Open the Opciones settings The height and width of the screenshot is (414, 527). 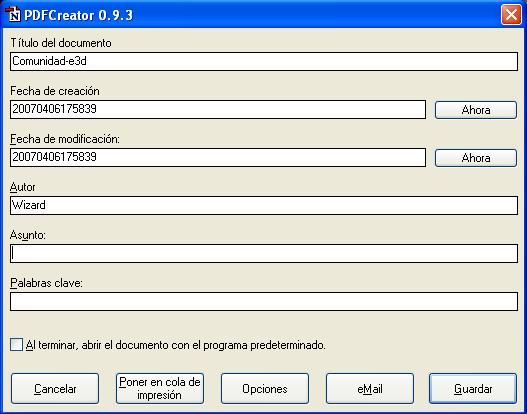click(265, 389)
